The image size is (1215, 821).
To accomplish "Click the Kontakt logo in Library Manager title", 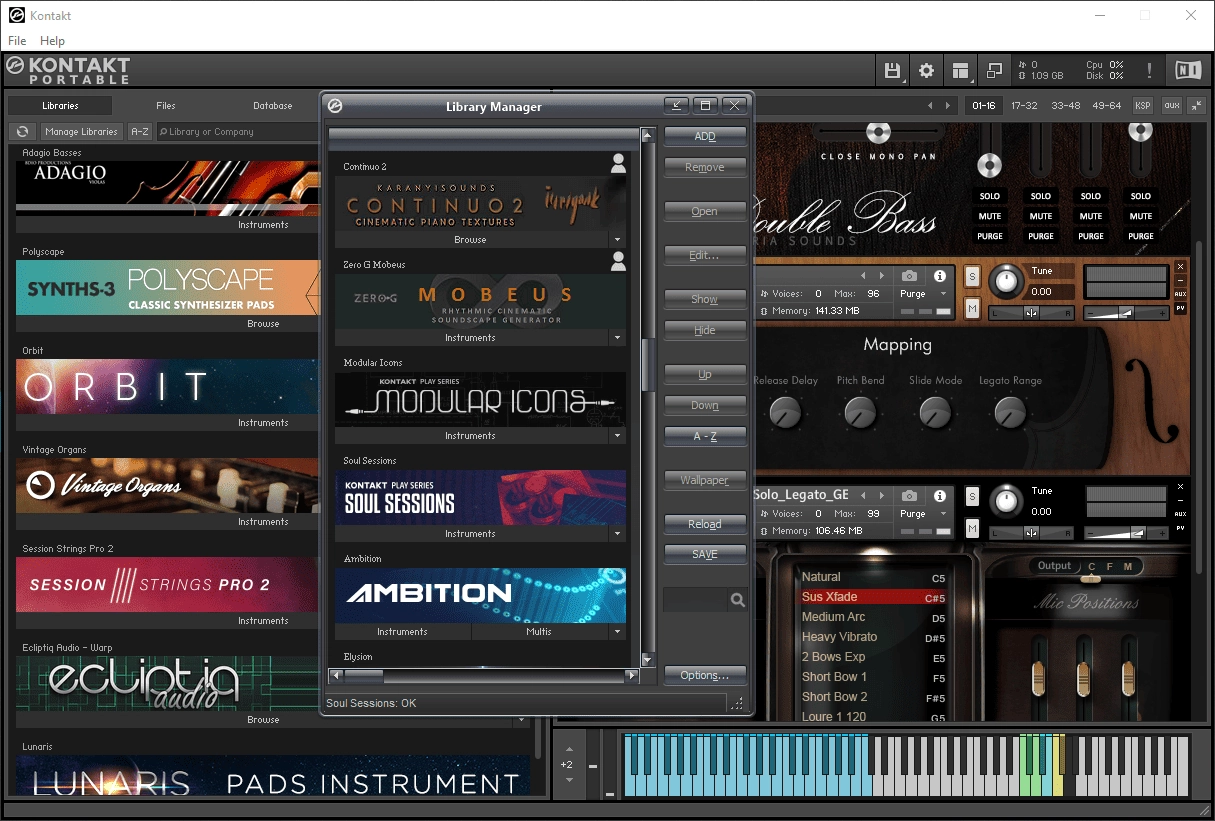I will 336,106.
